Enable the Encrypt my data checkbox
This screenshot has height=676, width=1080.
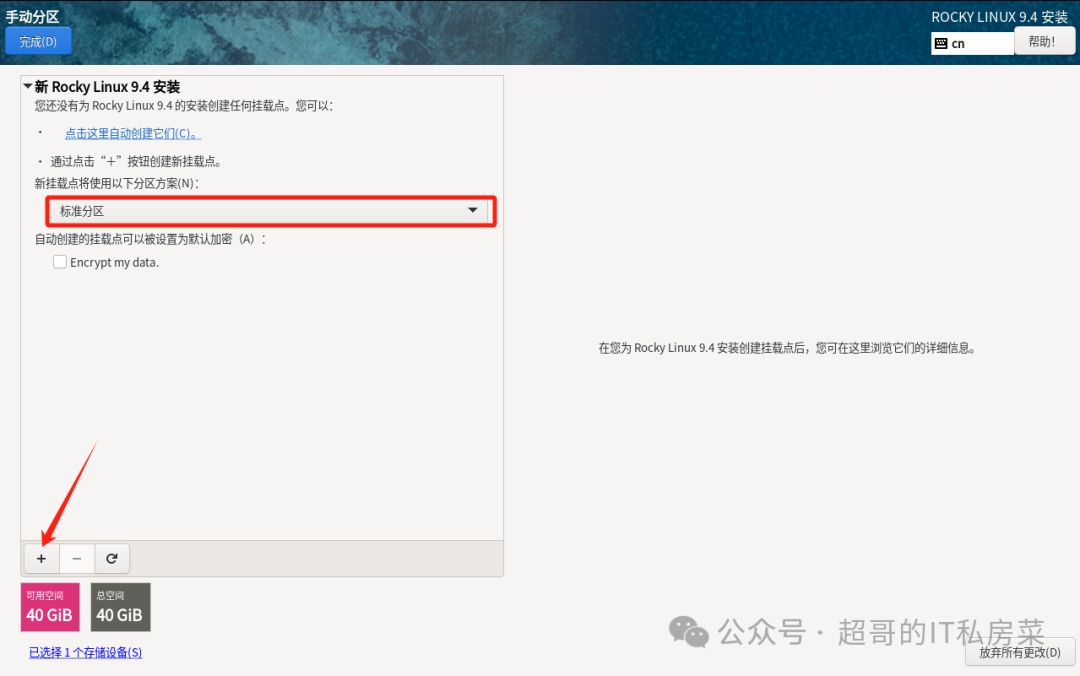pos(60,261)
